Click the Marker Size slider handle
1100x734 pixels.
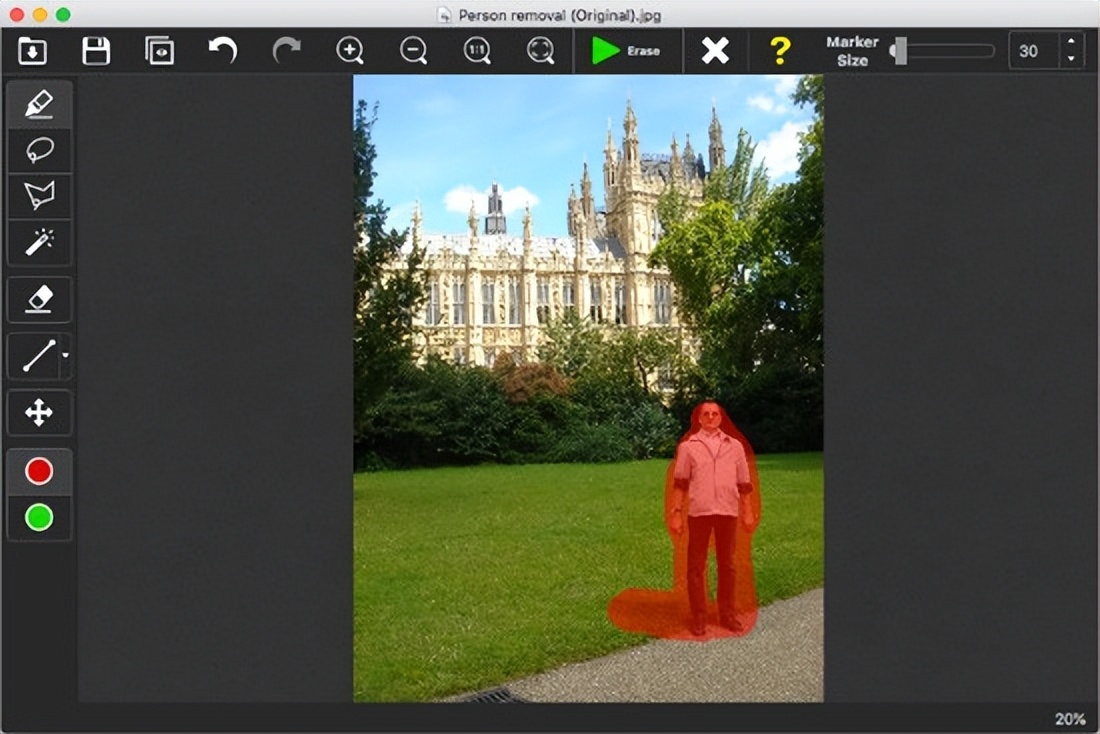(900, 51)
